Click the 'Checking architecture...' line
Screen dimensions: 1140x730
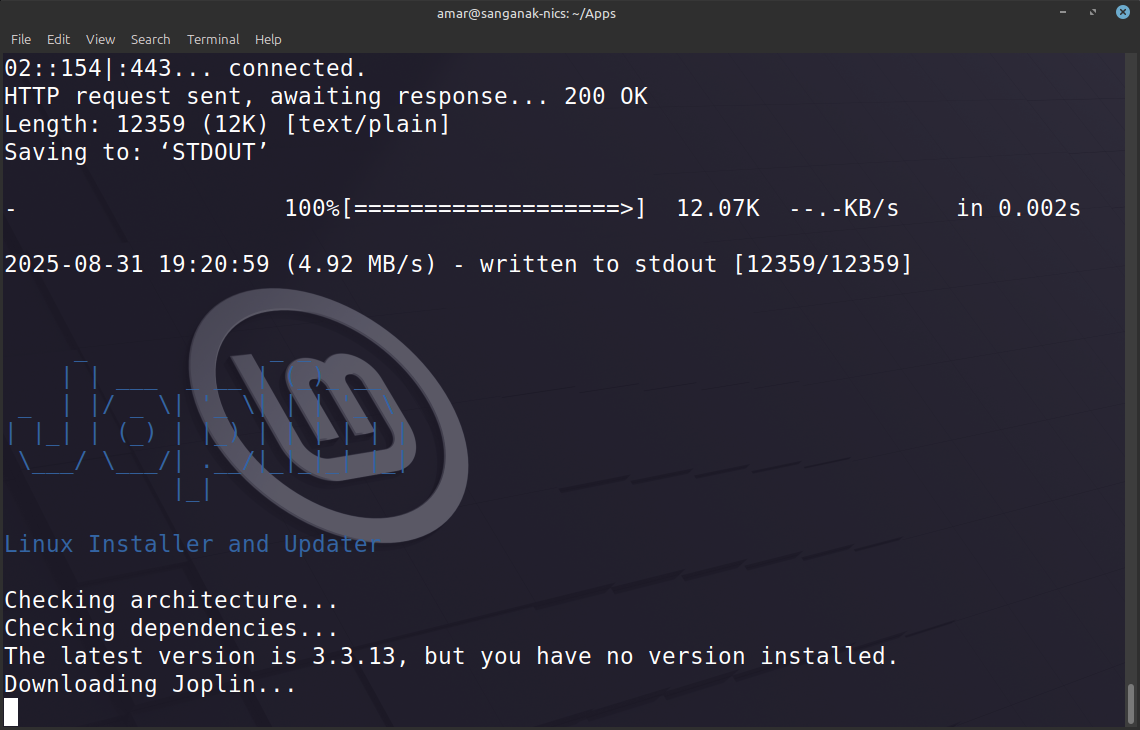172,600
